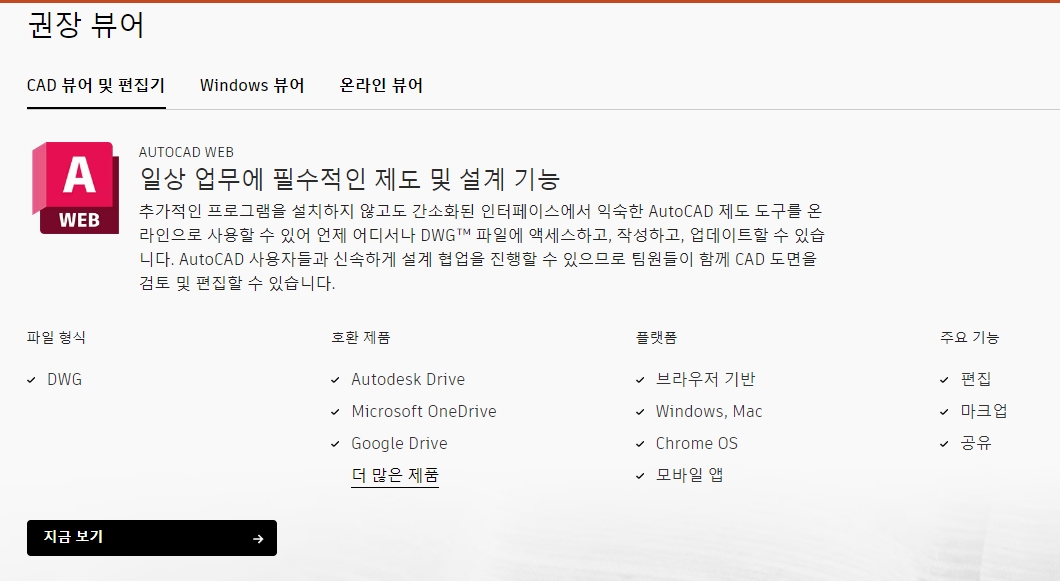Click the 플랫폼 column heading
Image resolution: width=1060 pixels, height=581 pixels.
[x=656, y=338]
